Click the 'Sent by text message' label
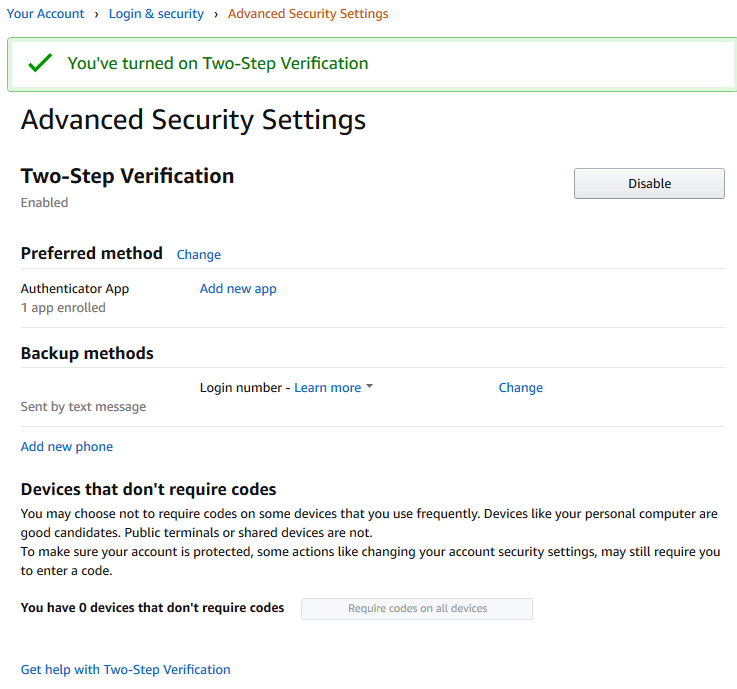This screenshot has height=689, width=737. [x=83, y=407]
